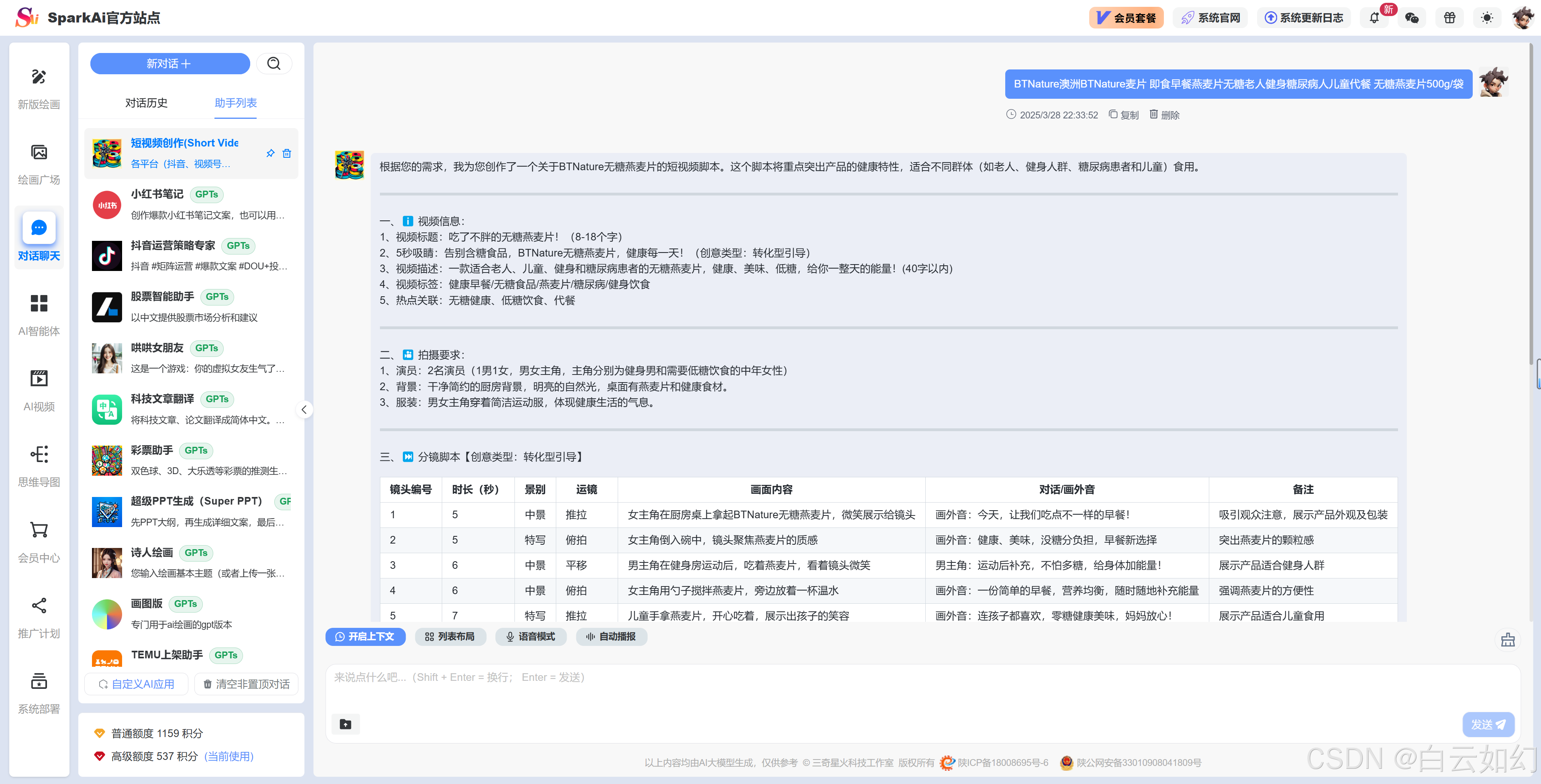The height and width of the screenshot is (784, 1541).
Task: Click the notification bell icon
Action: pos(1374,18)
